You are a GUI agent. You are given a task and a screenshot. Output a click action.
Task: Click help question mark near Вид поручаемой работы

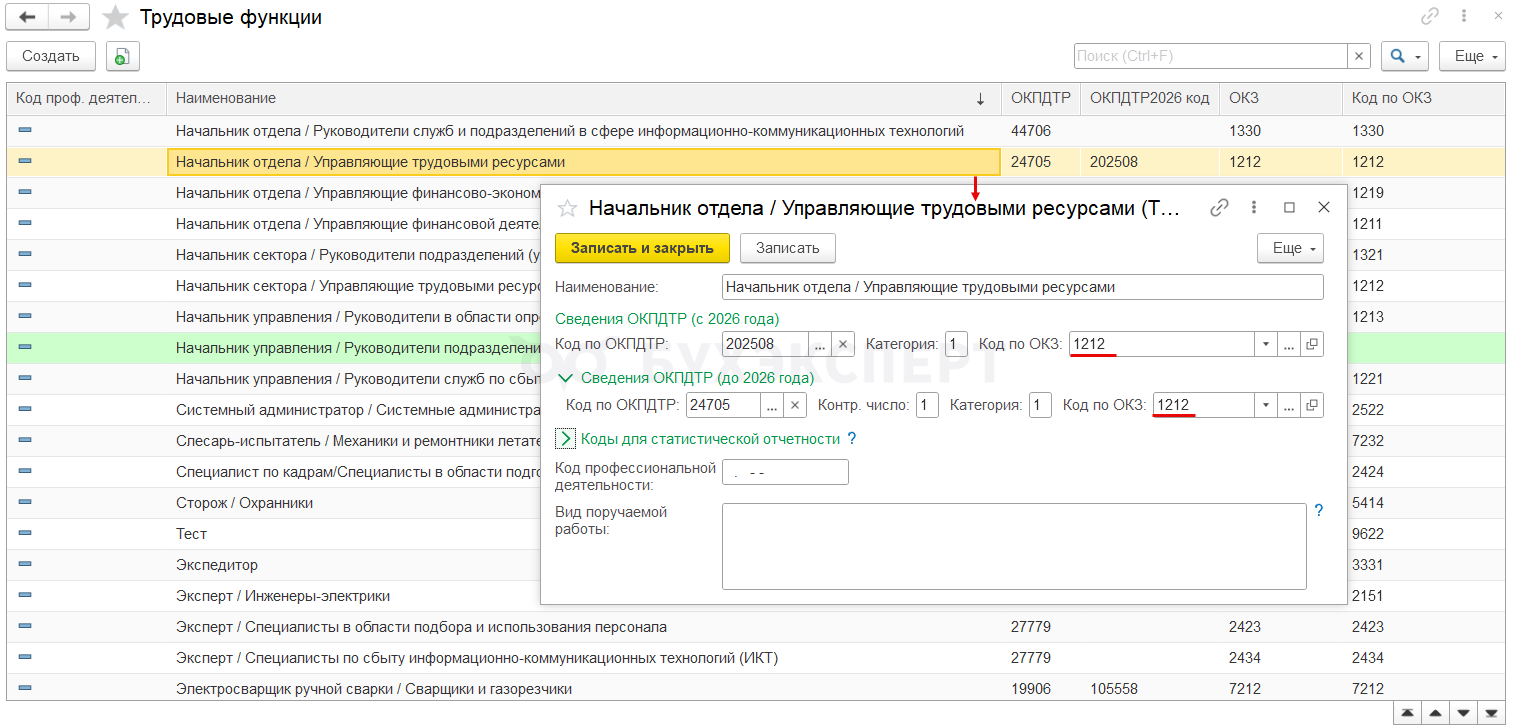point(1318,511)
